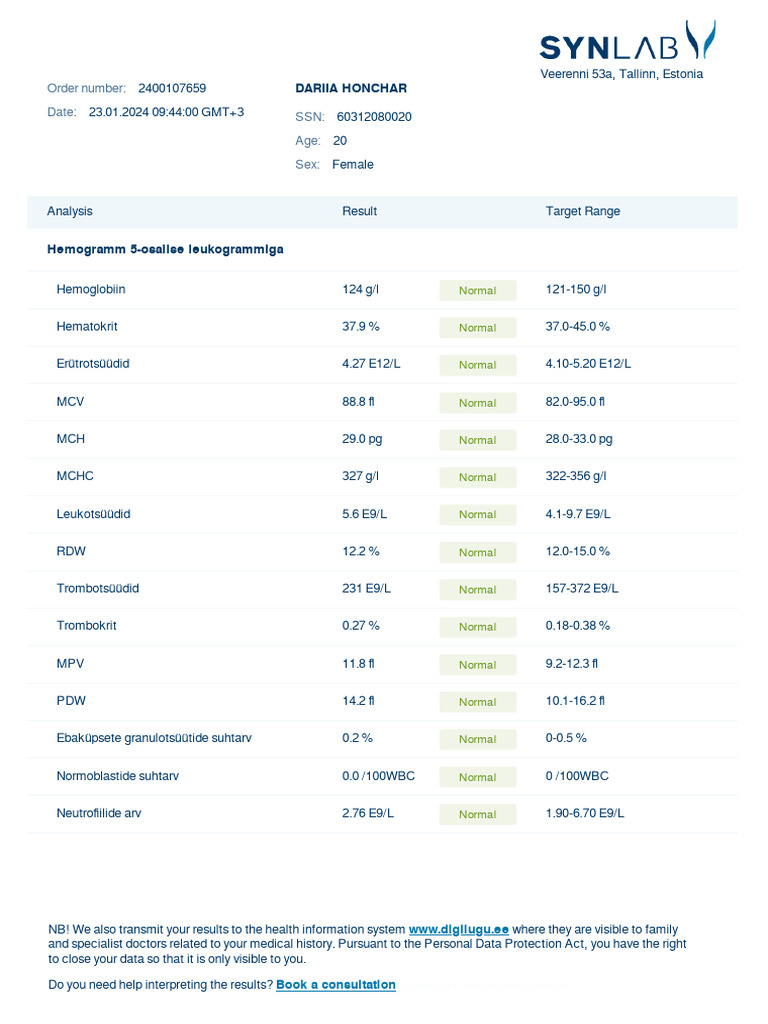Image resolution: width=768 pixels, height=1024 pixels.
Task: Click the Book a consultation link
Action: coord(336,985)
